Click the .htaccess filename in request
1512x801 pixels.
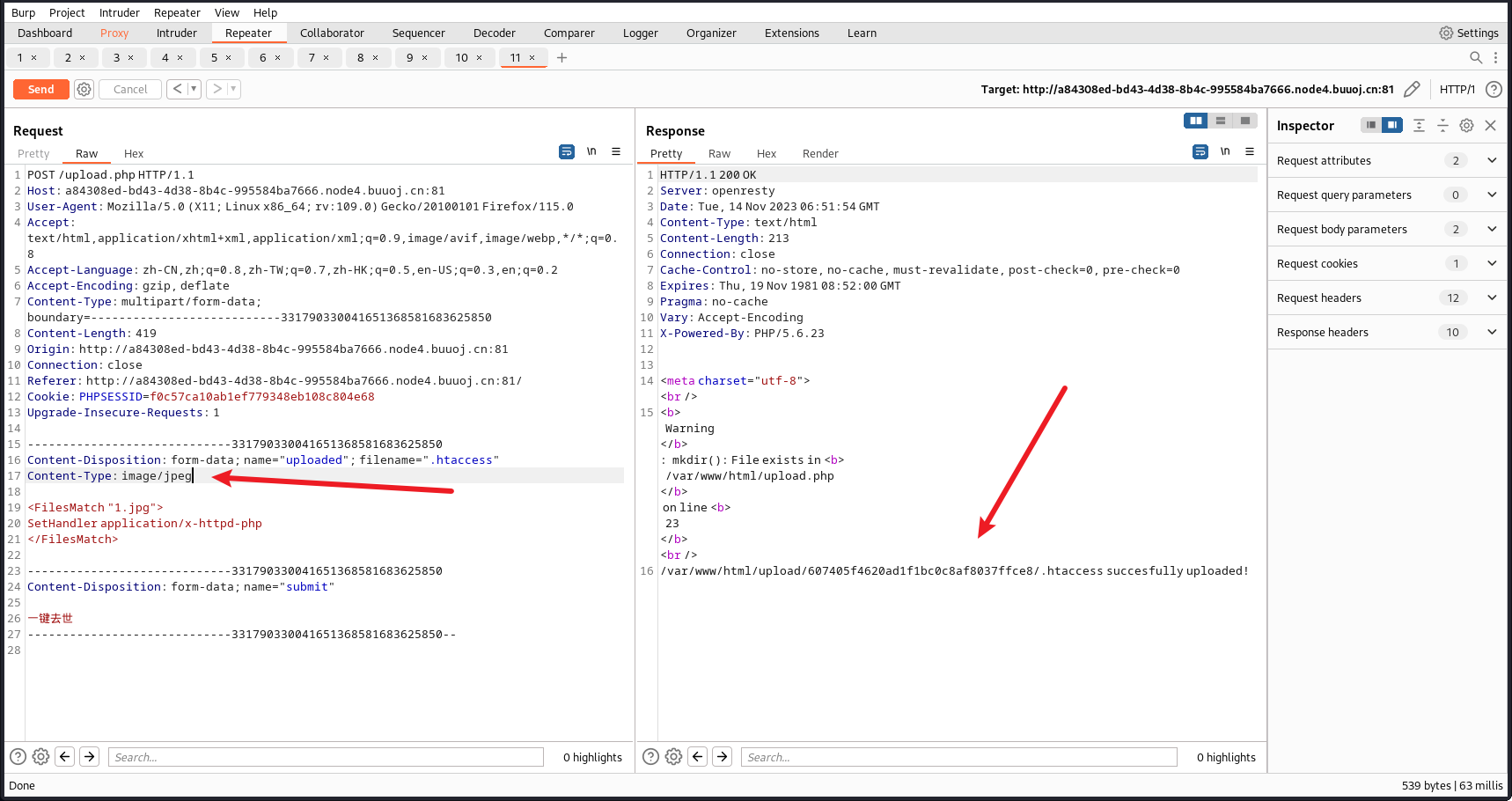click(464, 459)
